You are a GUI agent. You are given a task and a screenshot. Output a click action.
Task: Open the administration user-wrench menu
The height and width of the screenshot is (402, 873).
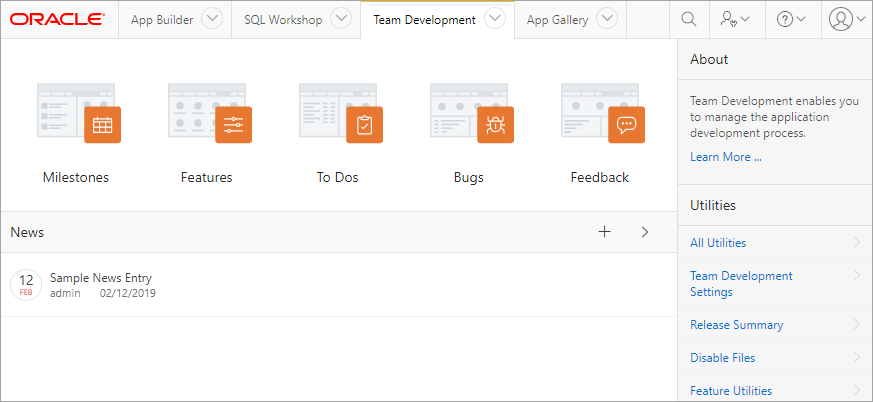[x=734, y=19]
